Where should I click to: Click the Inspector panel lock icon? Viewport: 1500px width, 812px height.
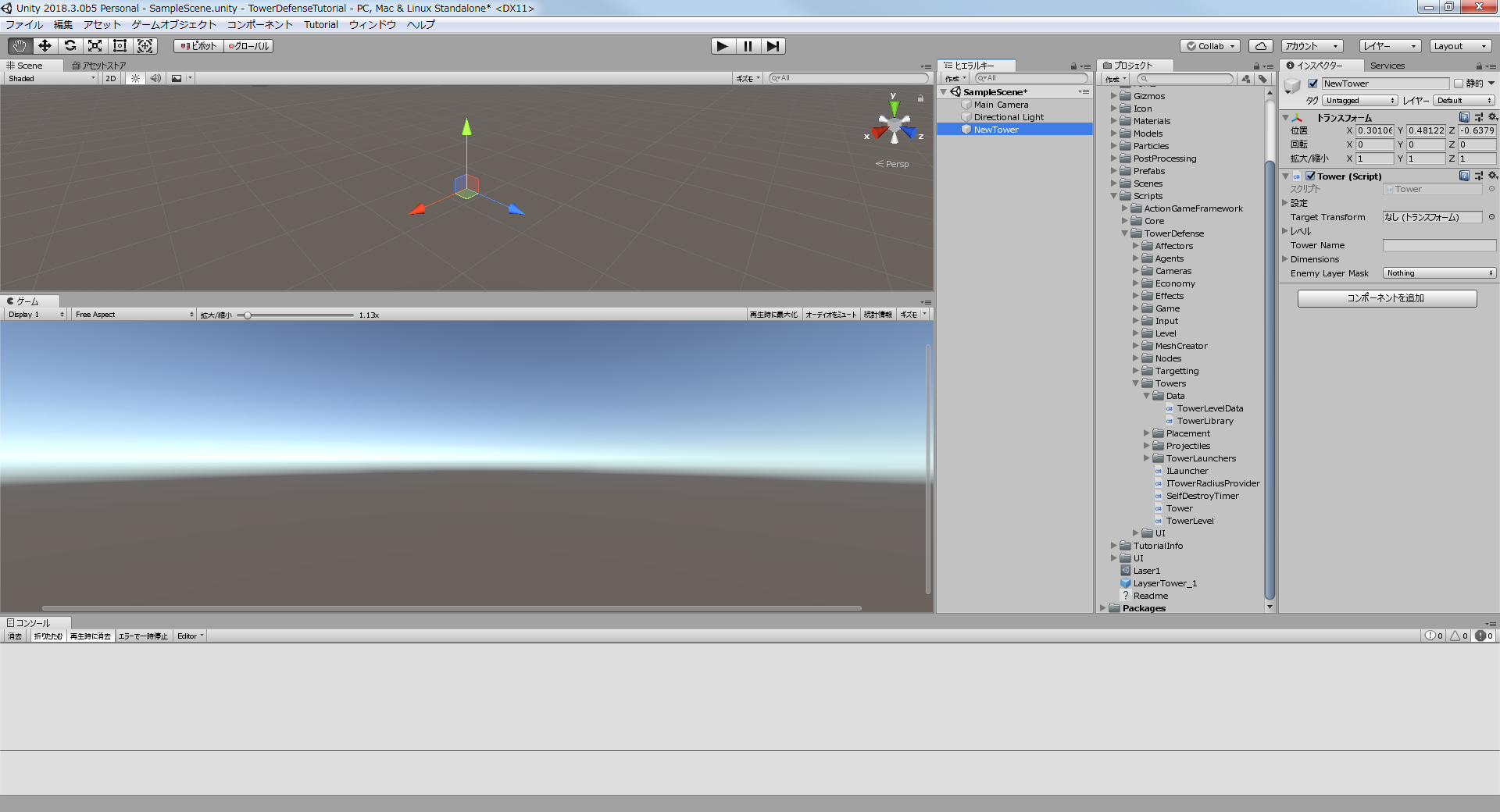1479,66
